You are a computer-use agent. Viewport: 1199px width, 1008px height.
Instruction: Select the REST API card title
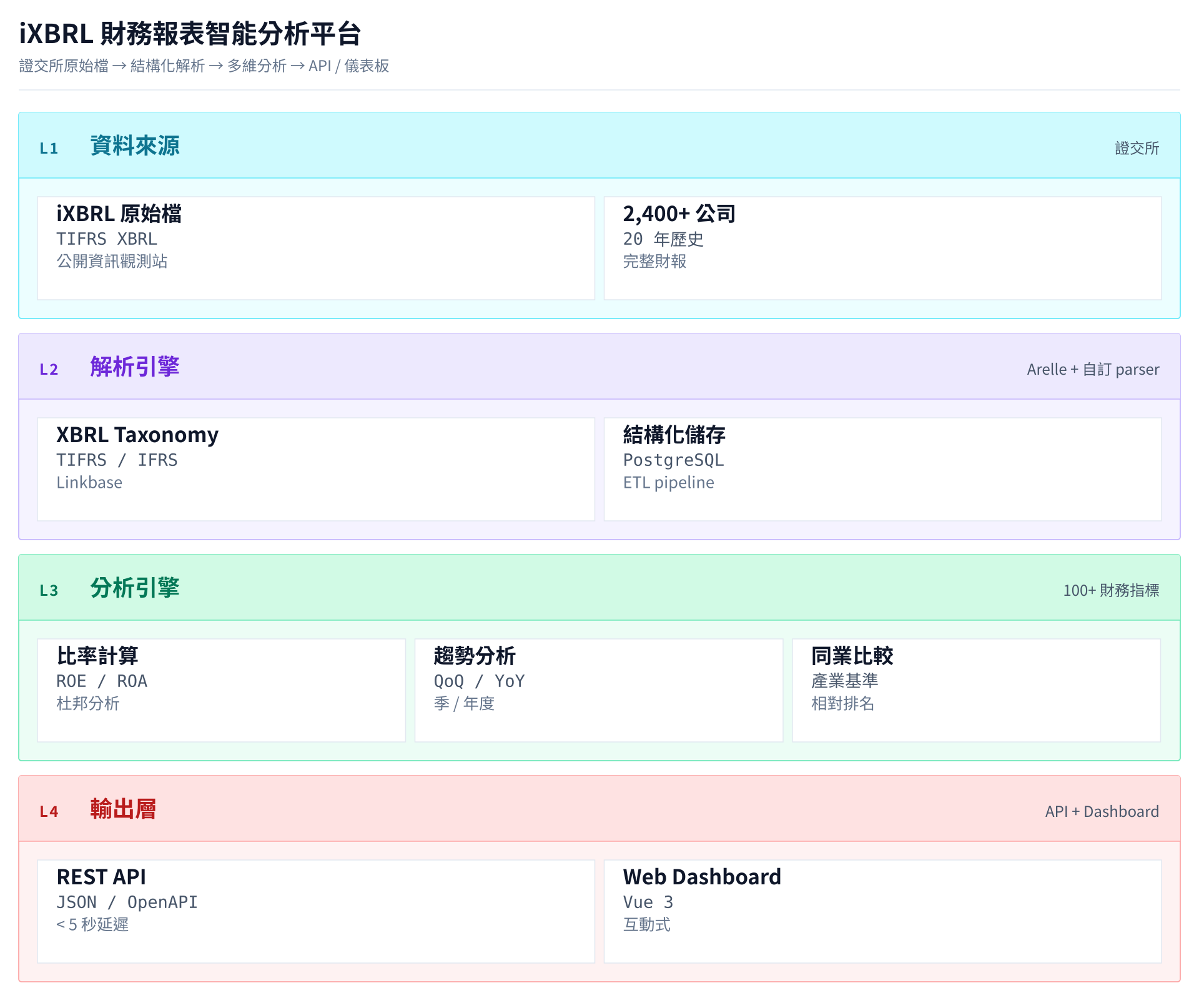101,877
